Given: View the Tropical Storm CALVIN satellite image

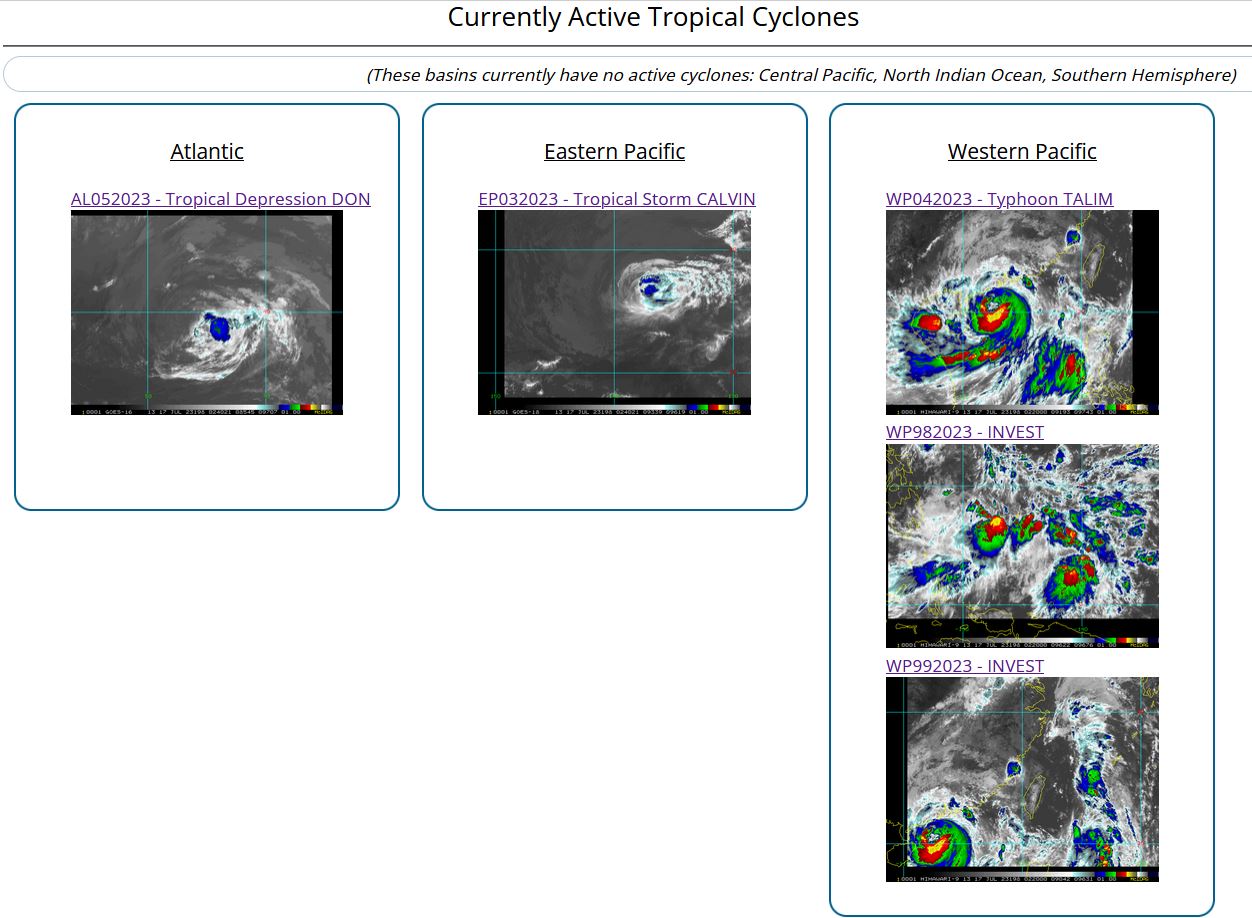Looking at the screenshot, I should [x=614, y=312].
